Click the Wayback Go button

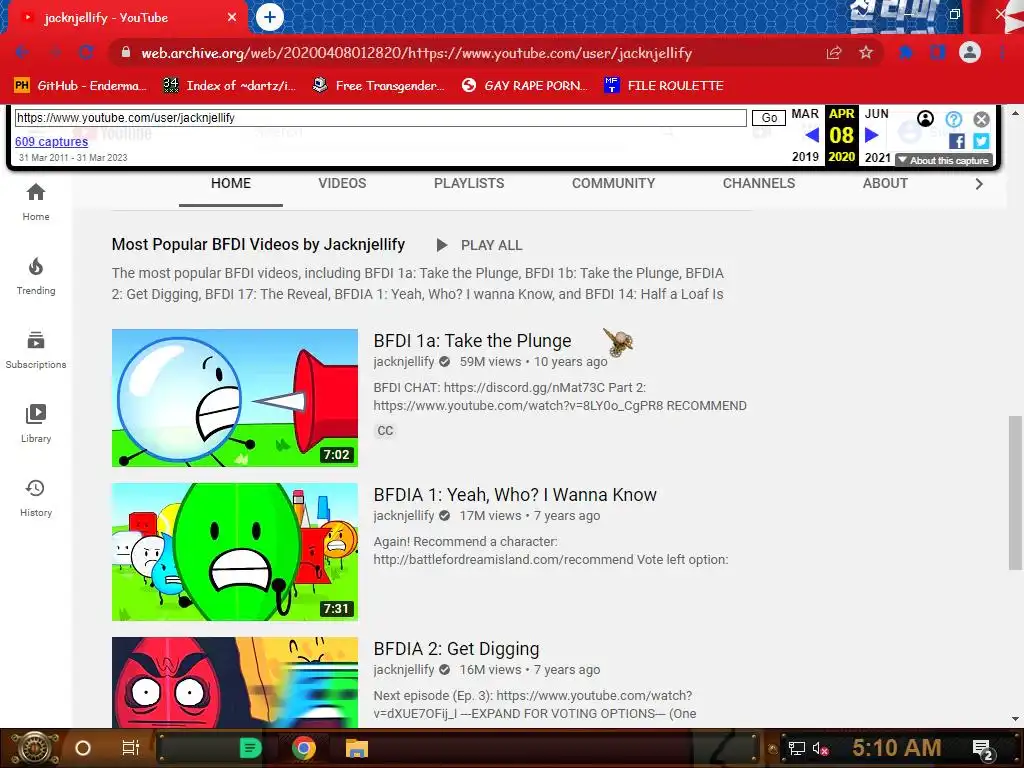(769, 118)
